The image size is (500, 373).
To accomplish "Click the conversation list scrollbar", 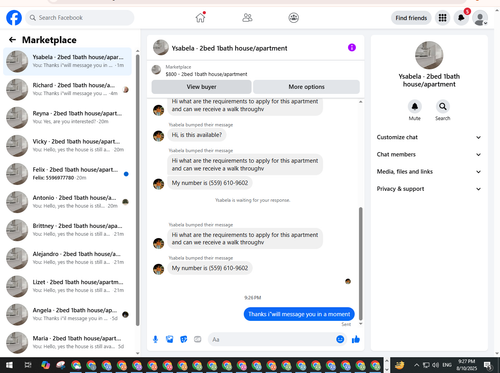I will (138, 190).
